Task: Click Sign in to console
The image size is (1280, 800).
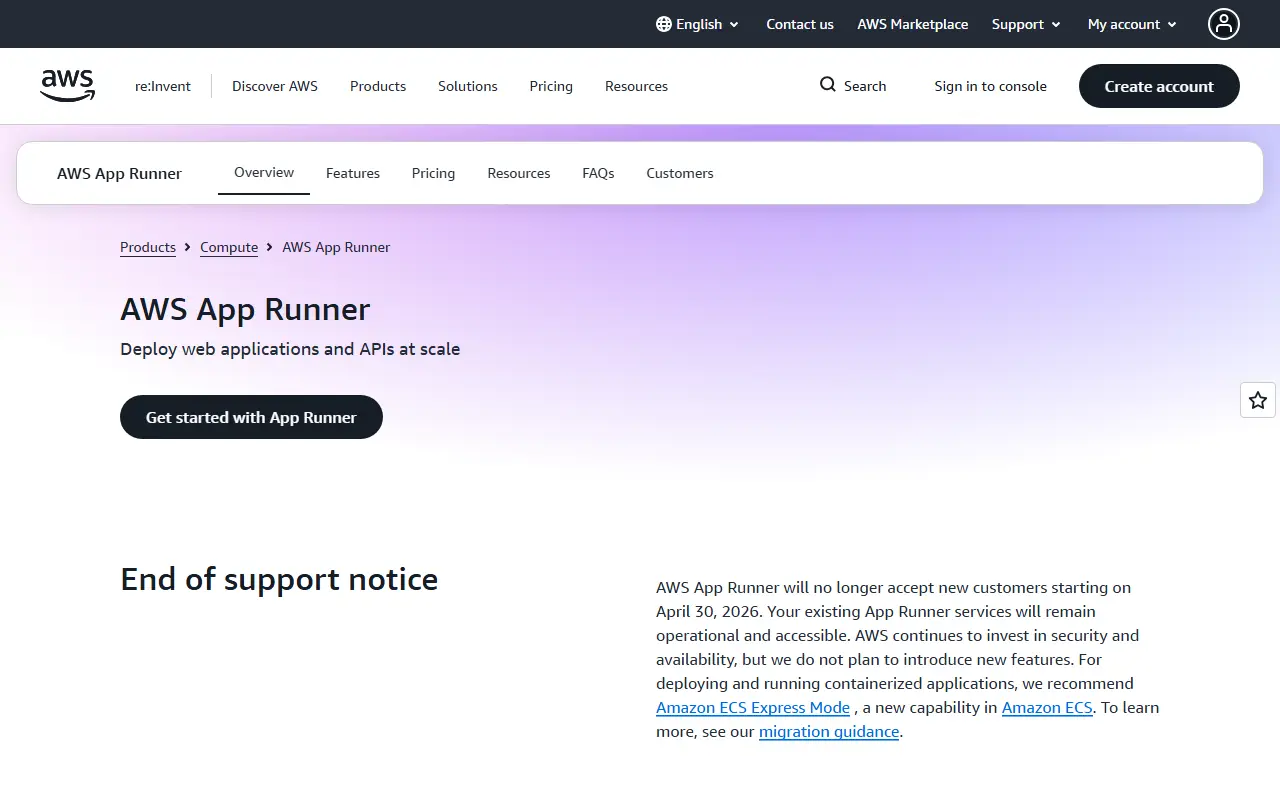Action: click(x=991, y=86)
